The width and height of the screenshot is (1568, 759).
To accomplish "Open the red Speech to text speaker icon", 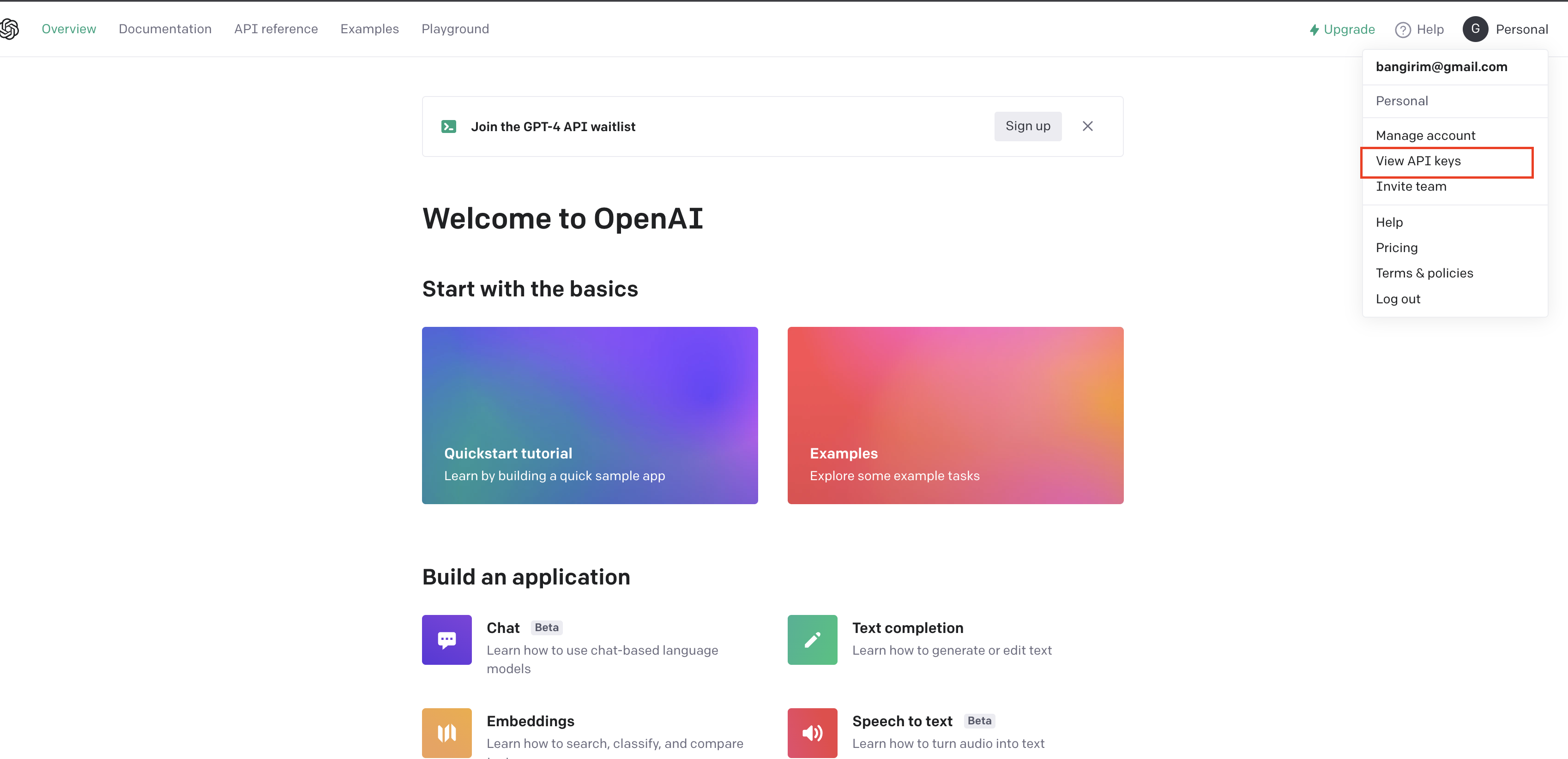I will pyautogui.click(x=812, y=732).
